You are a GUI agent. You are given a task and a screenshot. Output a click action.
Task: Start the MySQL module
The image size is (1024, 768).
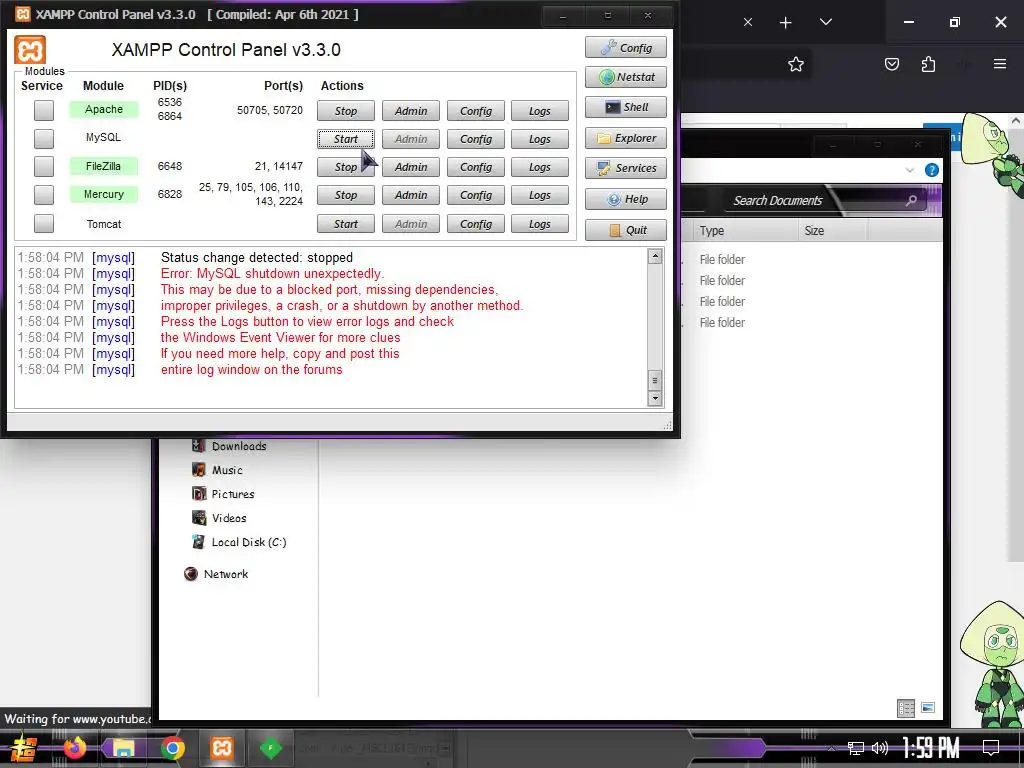(345, 139)
